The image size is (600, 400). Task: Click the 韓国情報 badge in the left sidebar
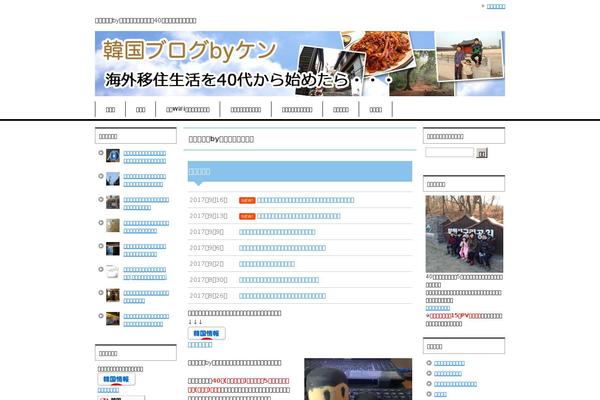[116, 379]
